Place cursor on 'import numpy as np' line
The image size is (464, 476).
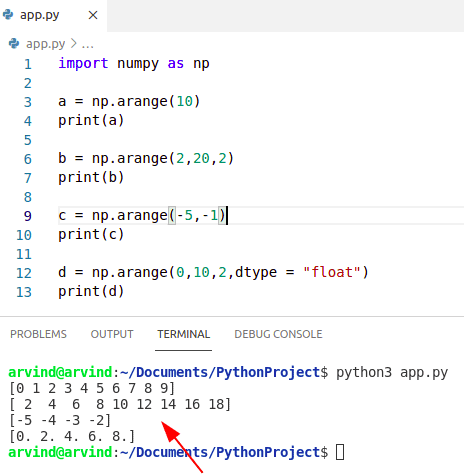(134, 64)
